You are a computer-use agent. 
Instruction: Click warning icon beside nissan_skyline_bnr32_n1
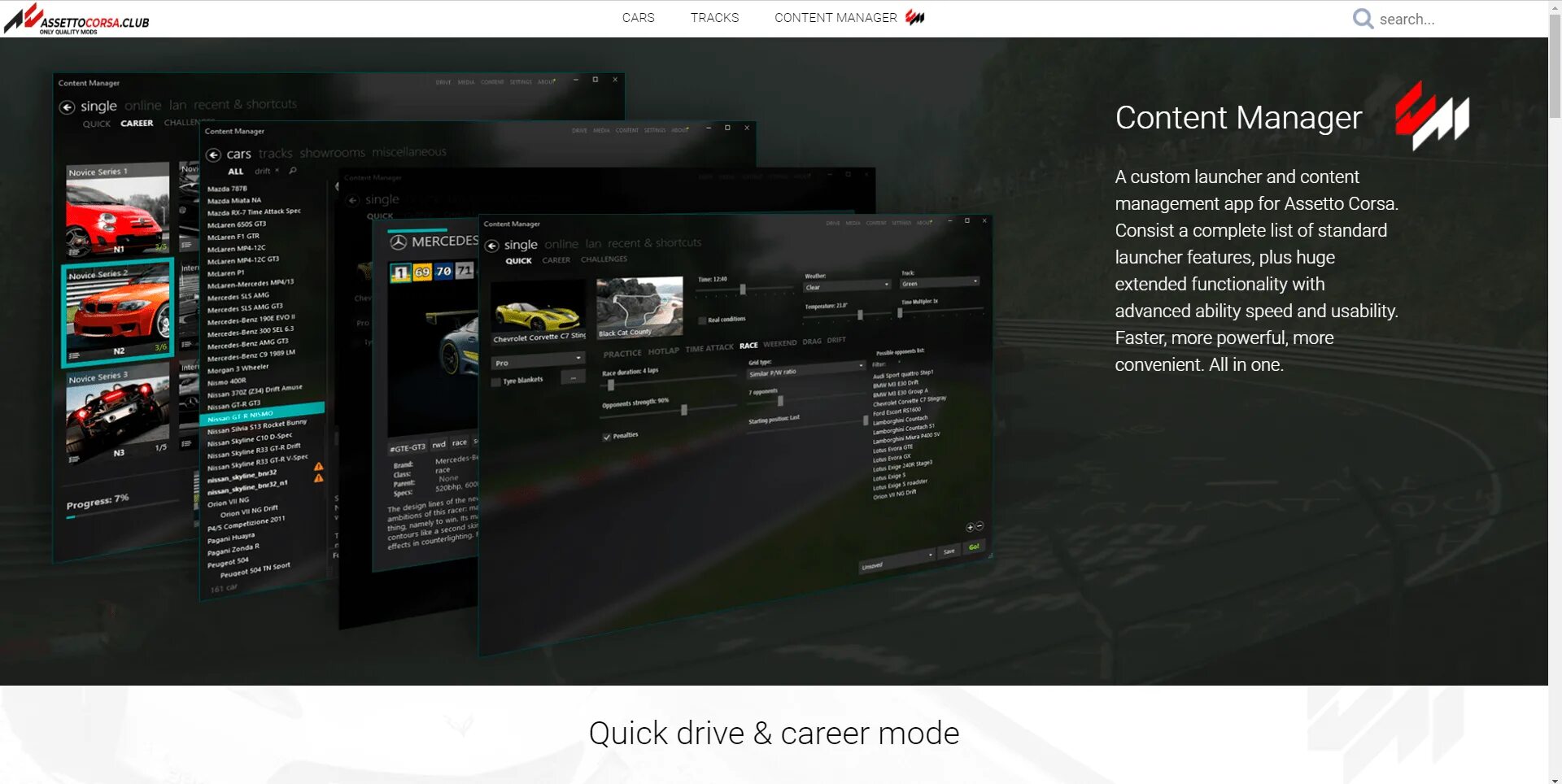click(x=319, y=478)
